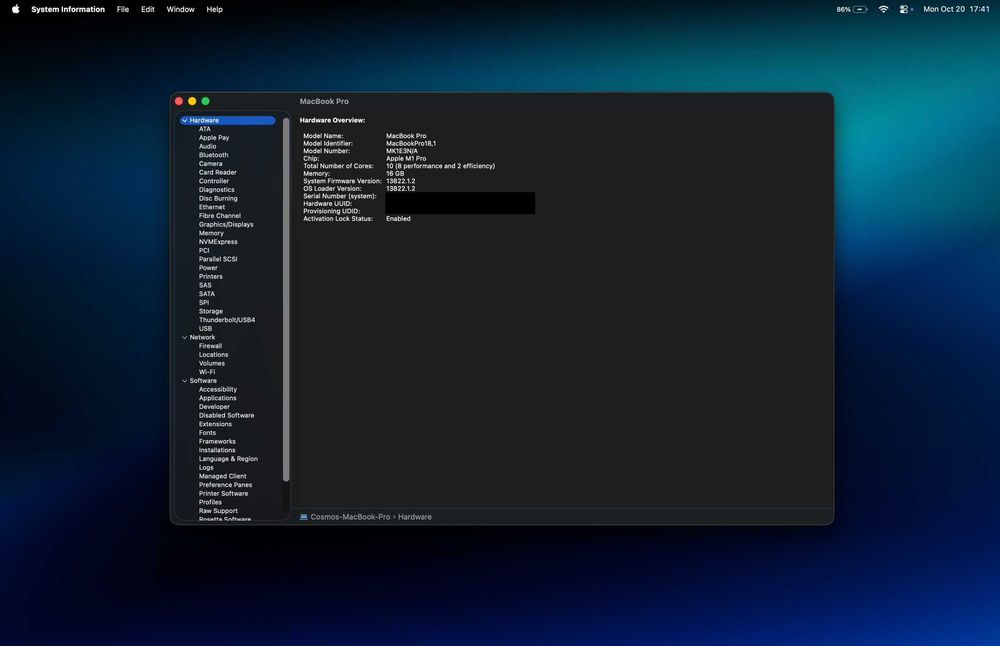Select Apple Pay in the sidebar
This screenshot has width=1000, height=646.
tap(214, 138)
